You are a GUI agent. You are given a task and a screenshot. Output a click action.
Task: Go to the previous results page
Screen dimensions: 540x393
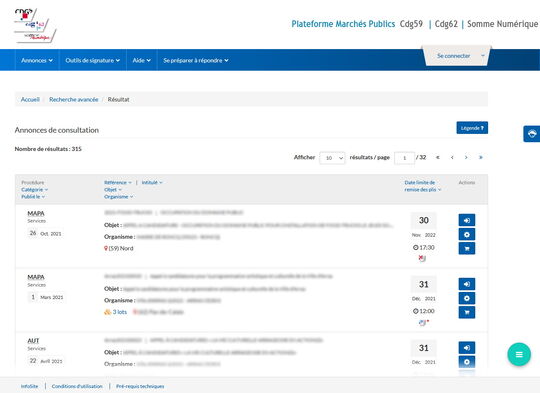[x=452, y=157]
